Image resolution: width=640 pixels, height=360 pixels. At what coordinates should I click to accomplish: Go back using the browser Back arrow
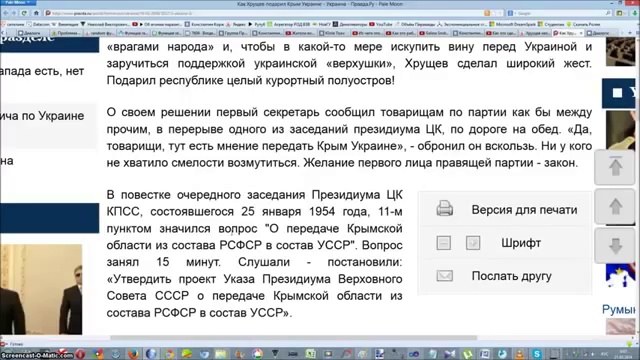click(x=6, y=13)
